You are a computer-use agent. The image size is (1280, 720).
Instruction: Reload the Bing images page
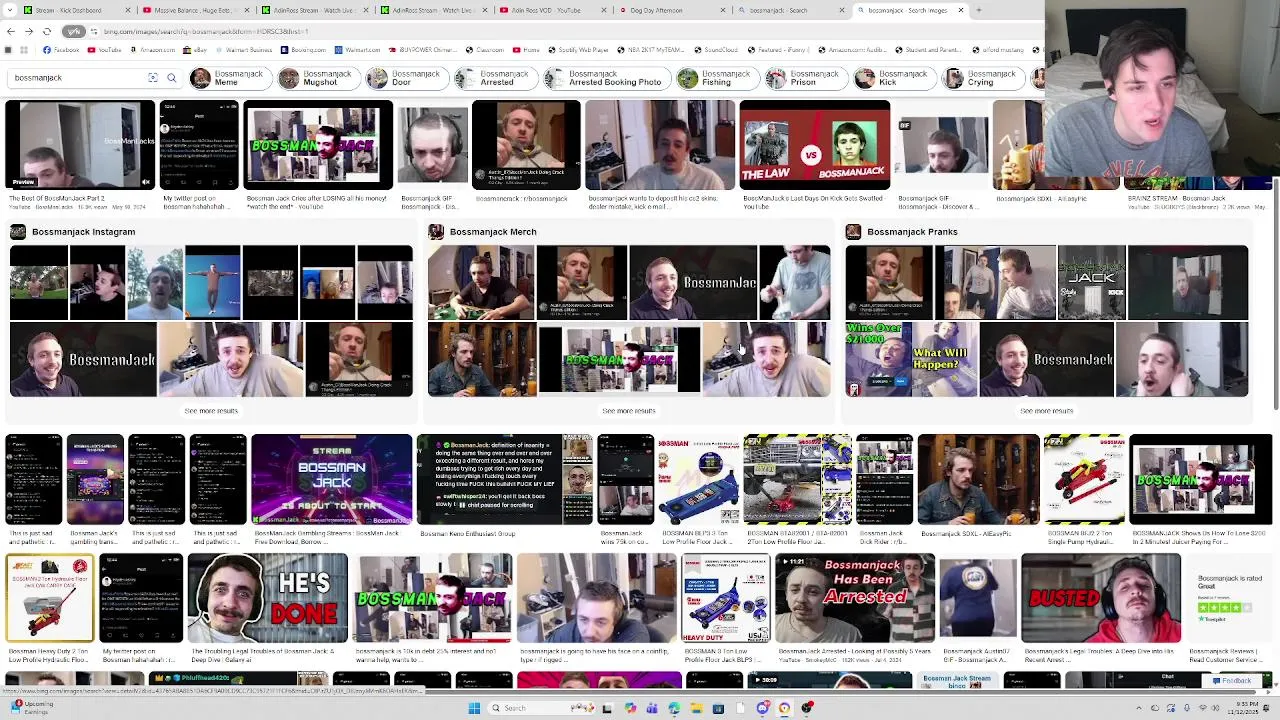pyautogui.click(x=47, y=32)
